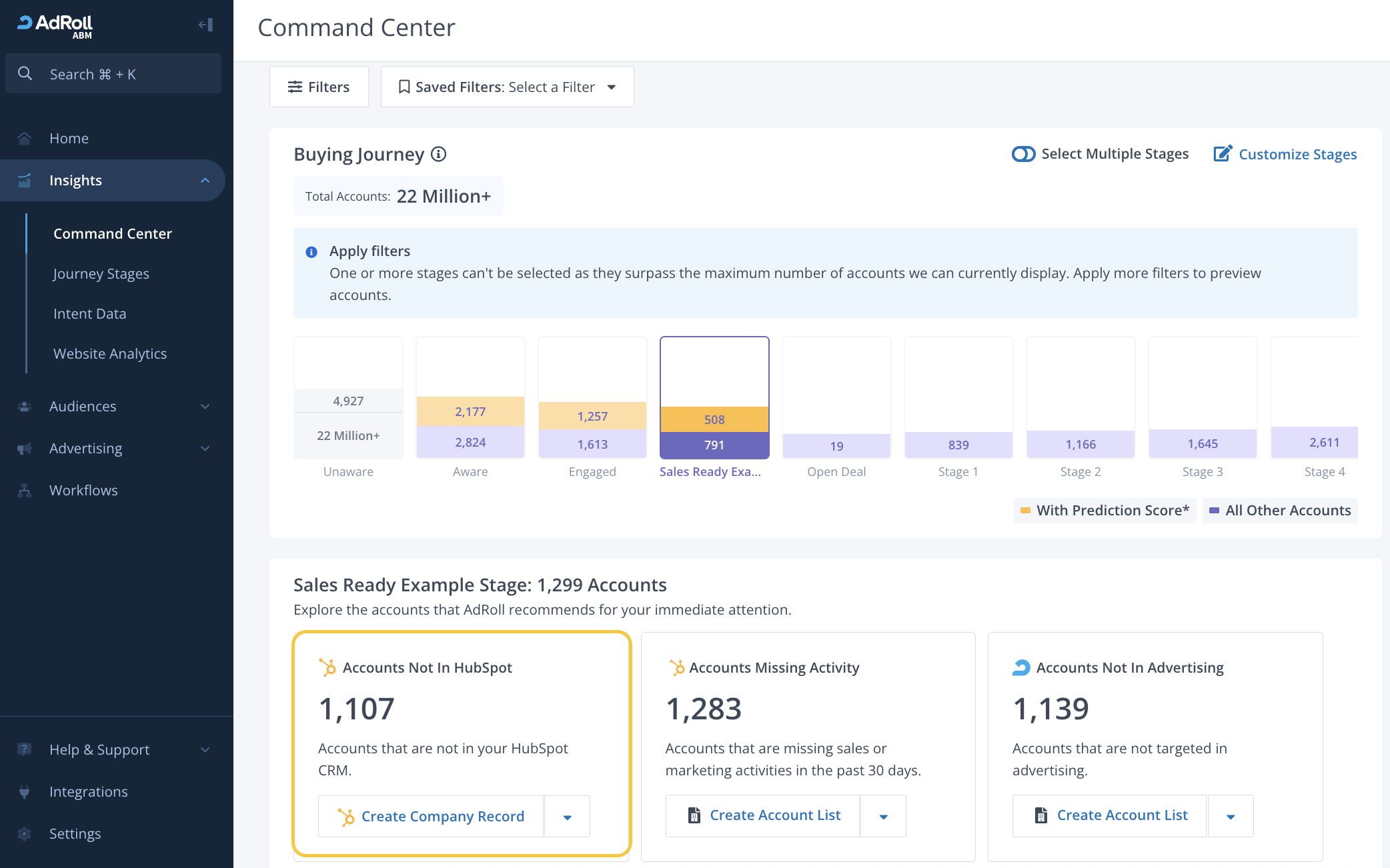Select the Aware stage bar
The image size is (1390, 868).
point(470,398)
